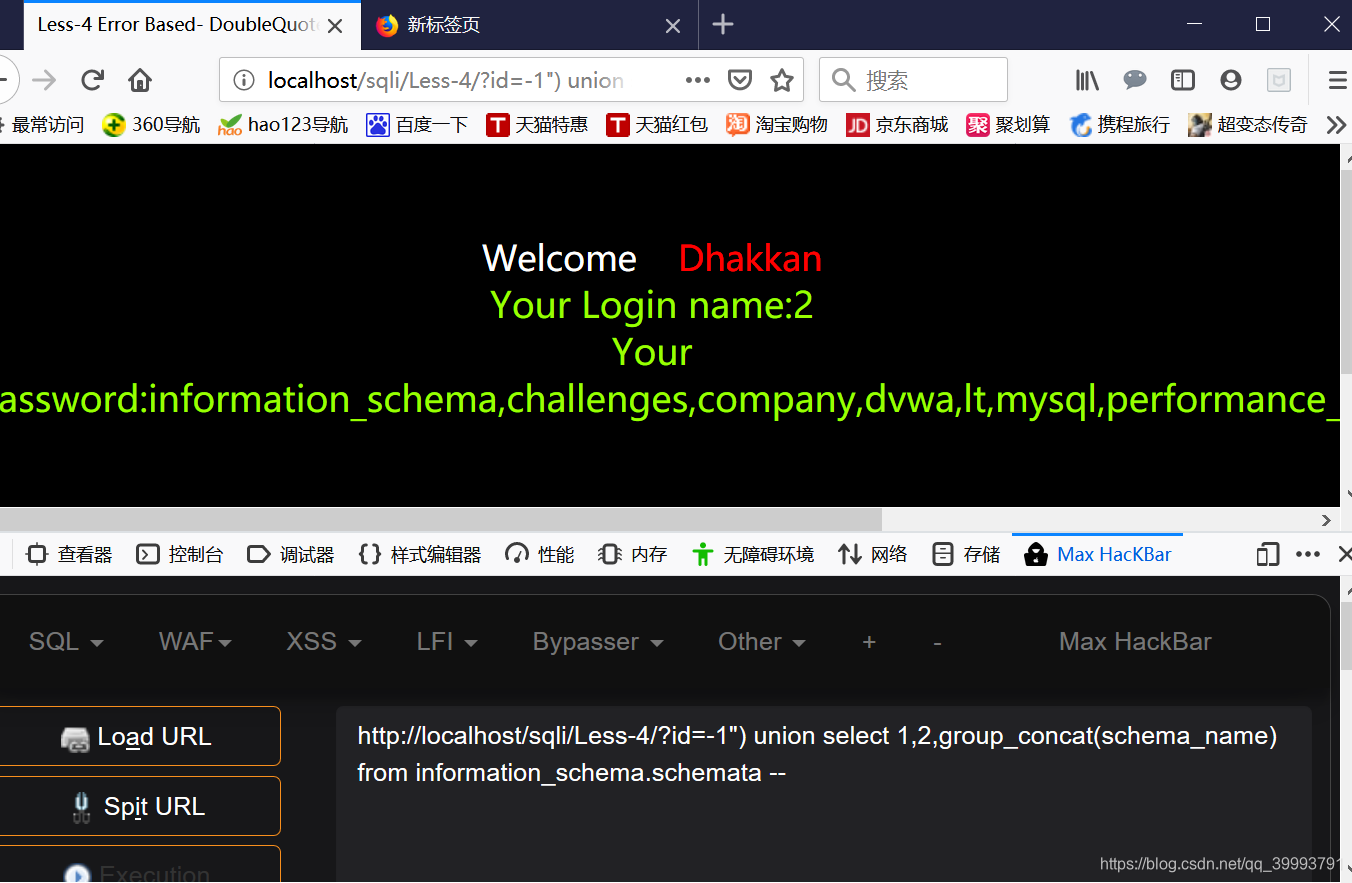Expand the Other dropdown in HackBar
1352x883 pixels.
click(762, 642)
